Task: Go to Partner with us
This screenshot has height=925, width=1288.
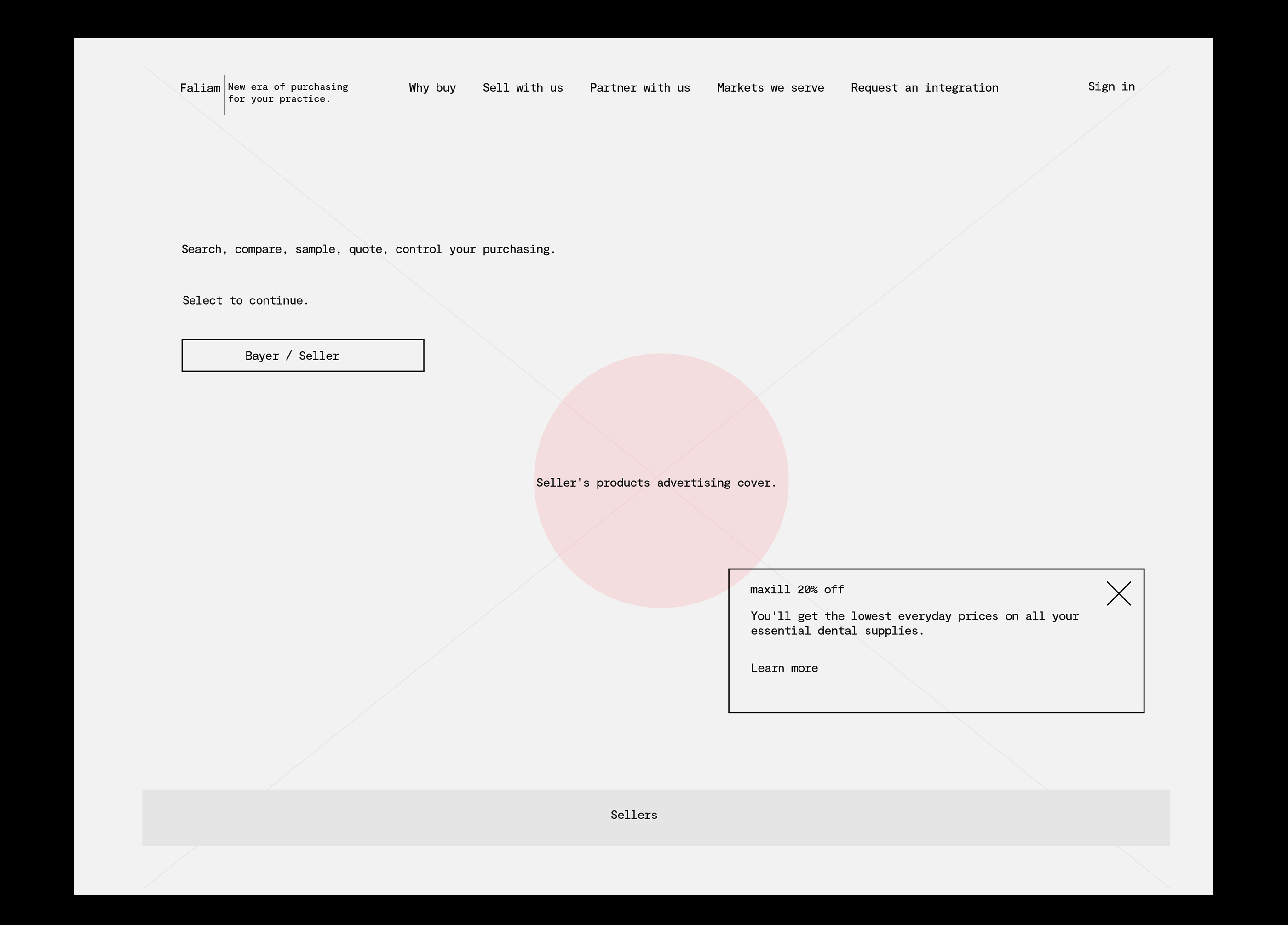Action: (639, 87)
